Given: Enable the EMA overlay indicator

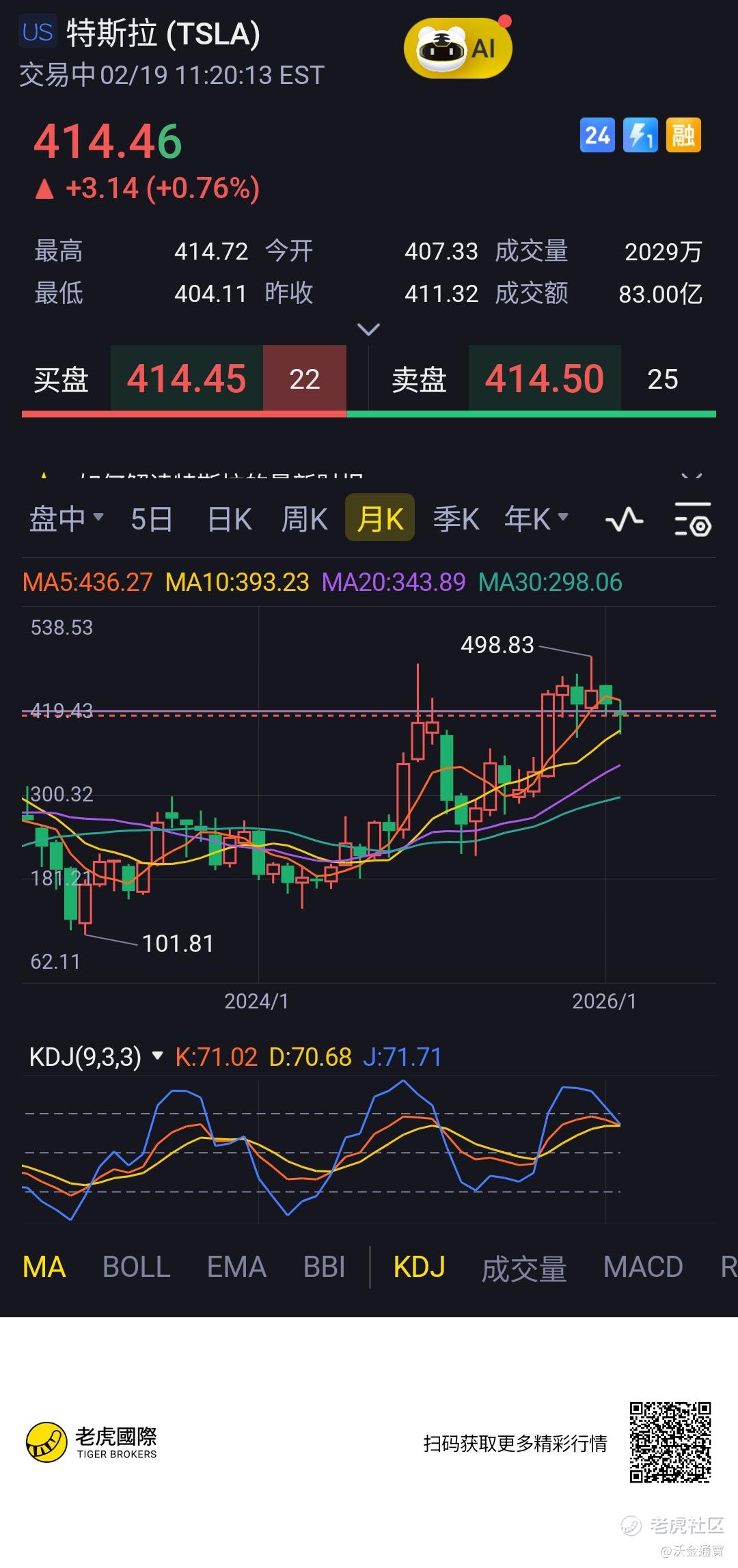Looking at the screenshot, I should [236, 1267].
